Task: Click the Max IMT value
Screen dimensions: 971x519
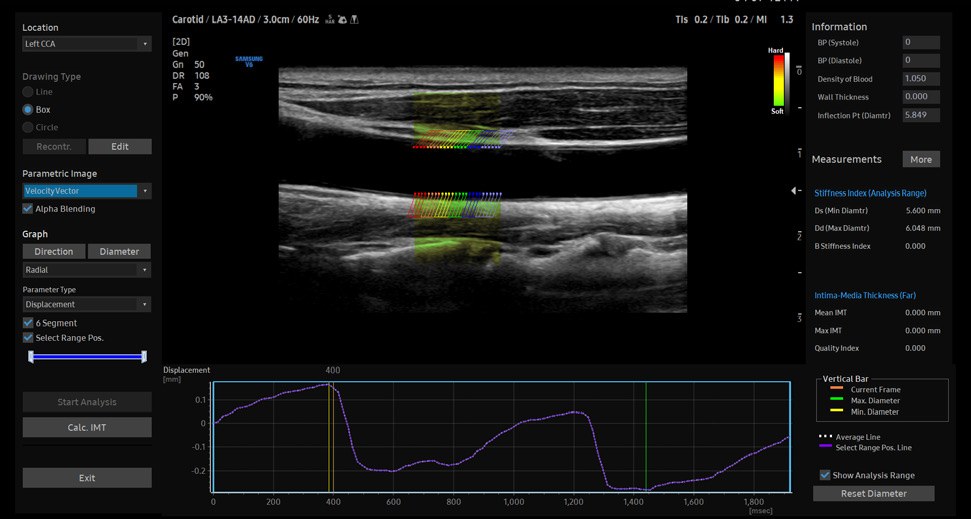Action: (x=923, y=330)
